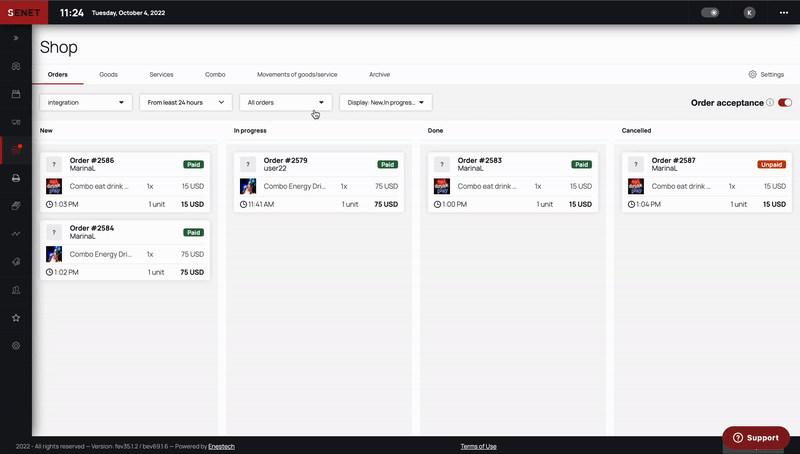Open Order #2583 title
The image size is (800, 454).
[480, 160]
